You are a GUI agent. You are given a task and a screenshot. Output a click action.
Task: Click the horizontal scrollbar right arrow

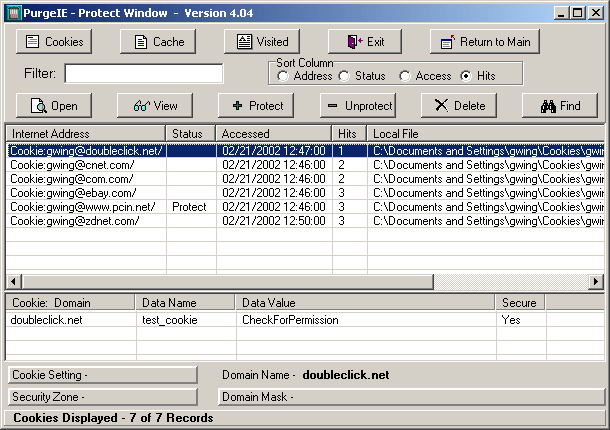pyautogui.click(x=596, y=281)
